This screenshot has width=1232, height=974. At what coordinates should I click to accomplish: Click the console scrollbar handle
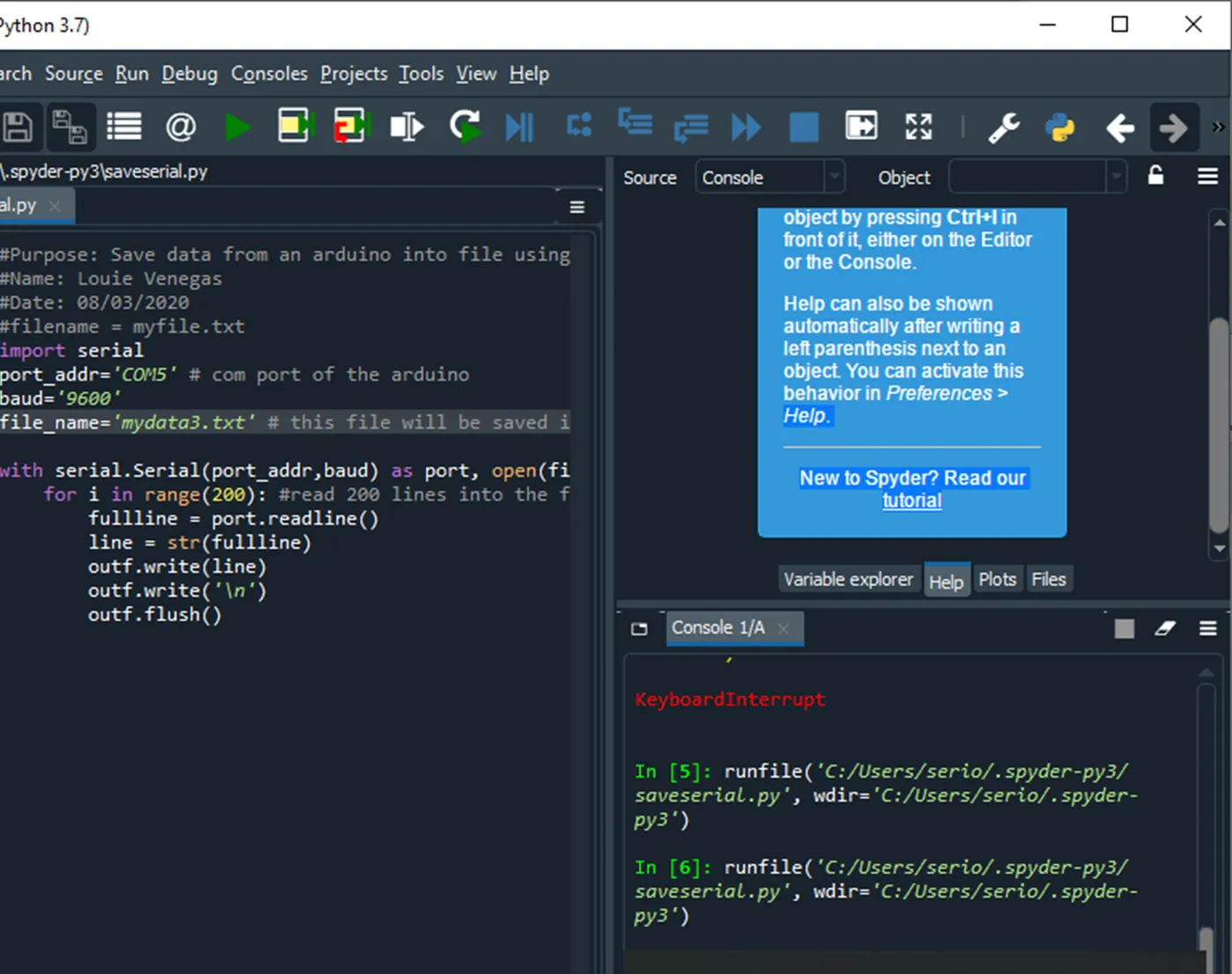1206,940
